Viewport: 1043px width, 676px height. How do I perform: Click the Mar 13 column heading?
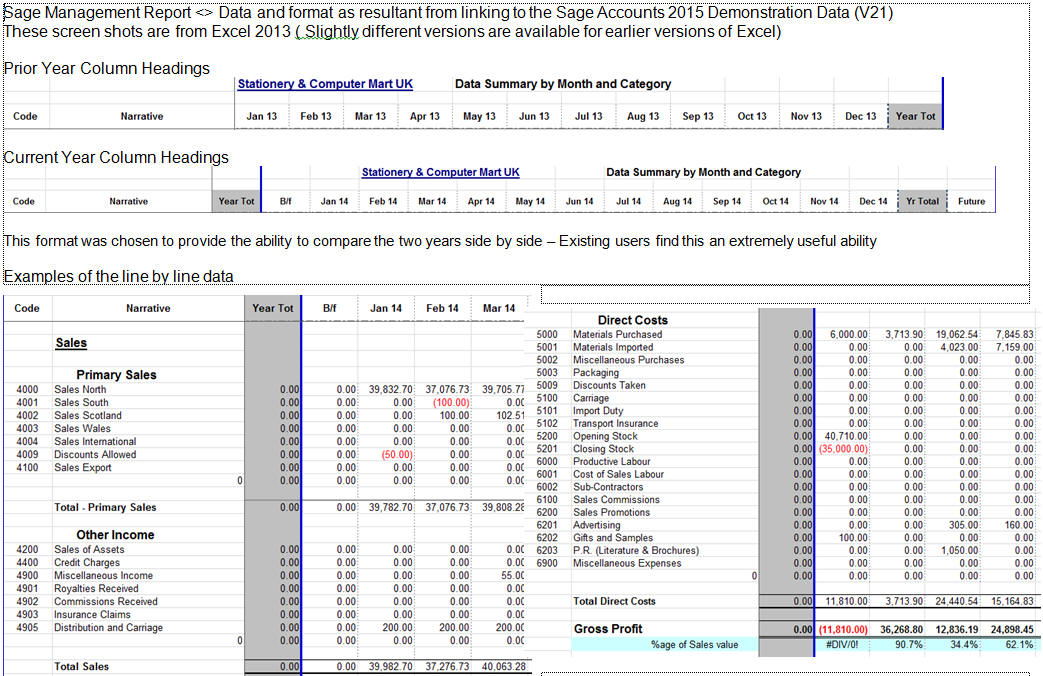371,116
